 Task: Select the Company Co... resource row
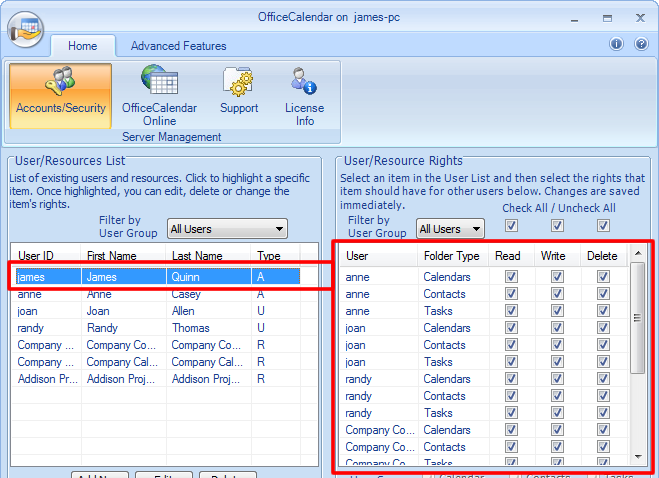click(x=158, y=345)
